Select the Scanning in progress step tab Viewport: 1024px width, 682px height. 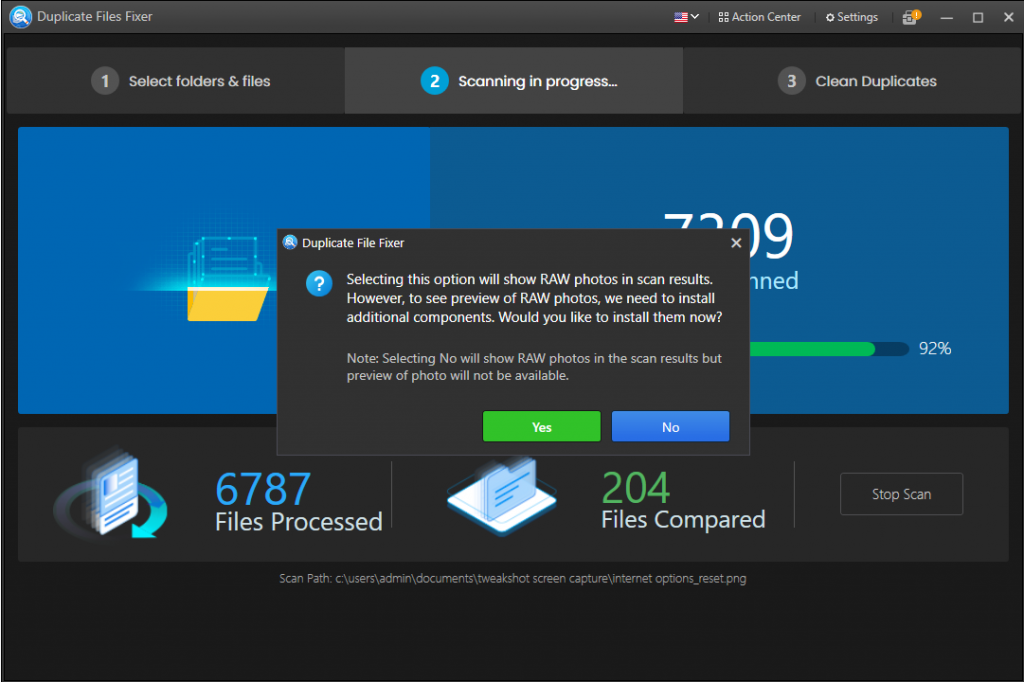tap(514, 81)
